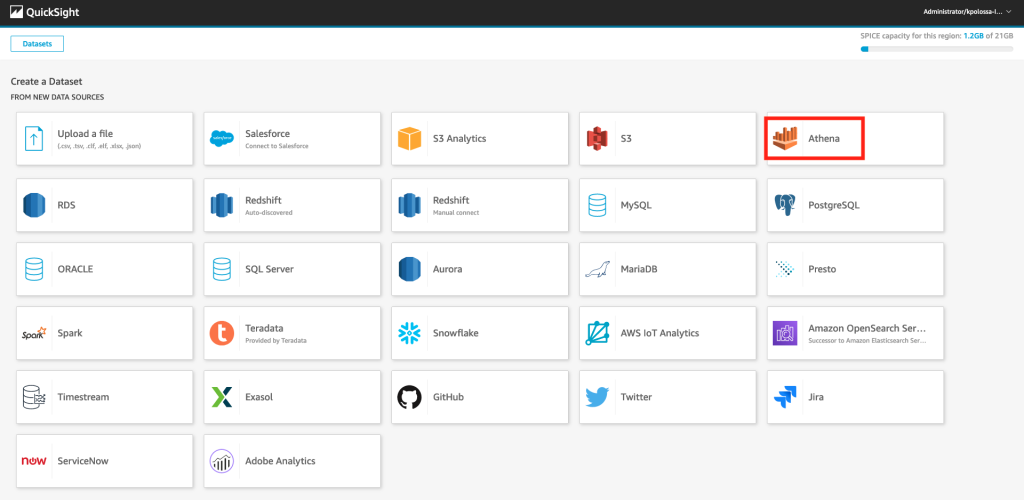The height and width of the screenshot is (500, 1024).
Task: Click the Jira logo icon
Action: point(785,397)
